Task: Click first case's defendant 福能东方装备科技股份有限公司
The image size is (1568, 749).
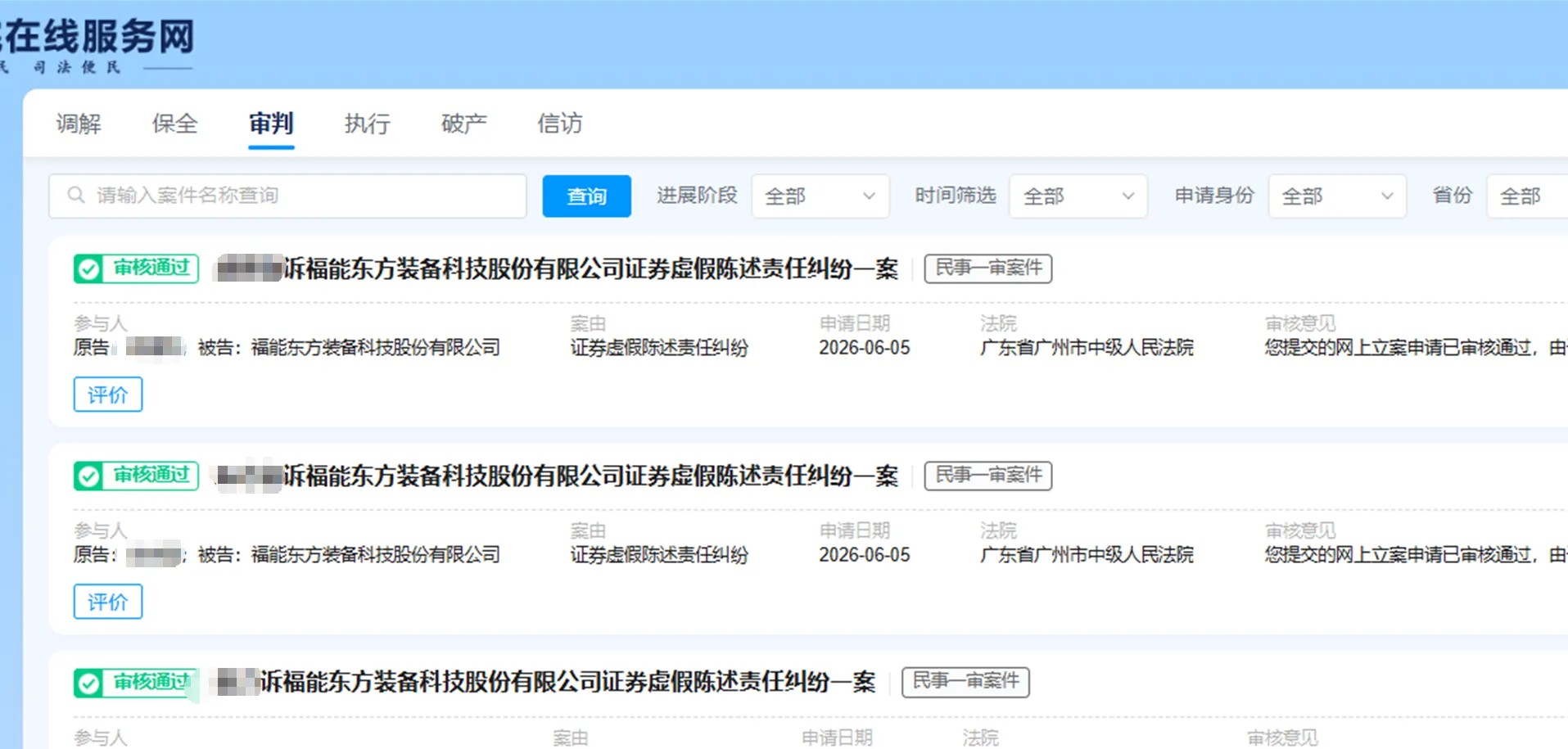Action: click(375, 348)
